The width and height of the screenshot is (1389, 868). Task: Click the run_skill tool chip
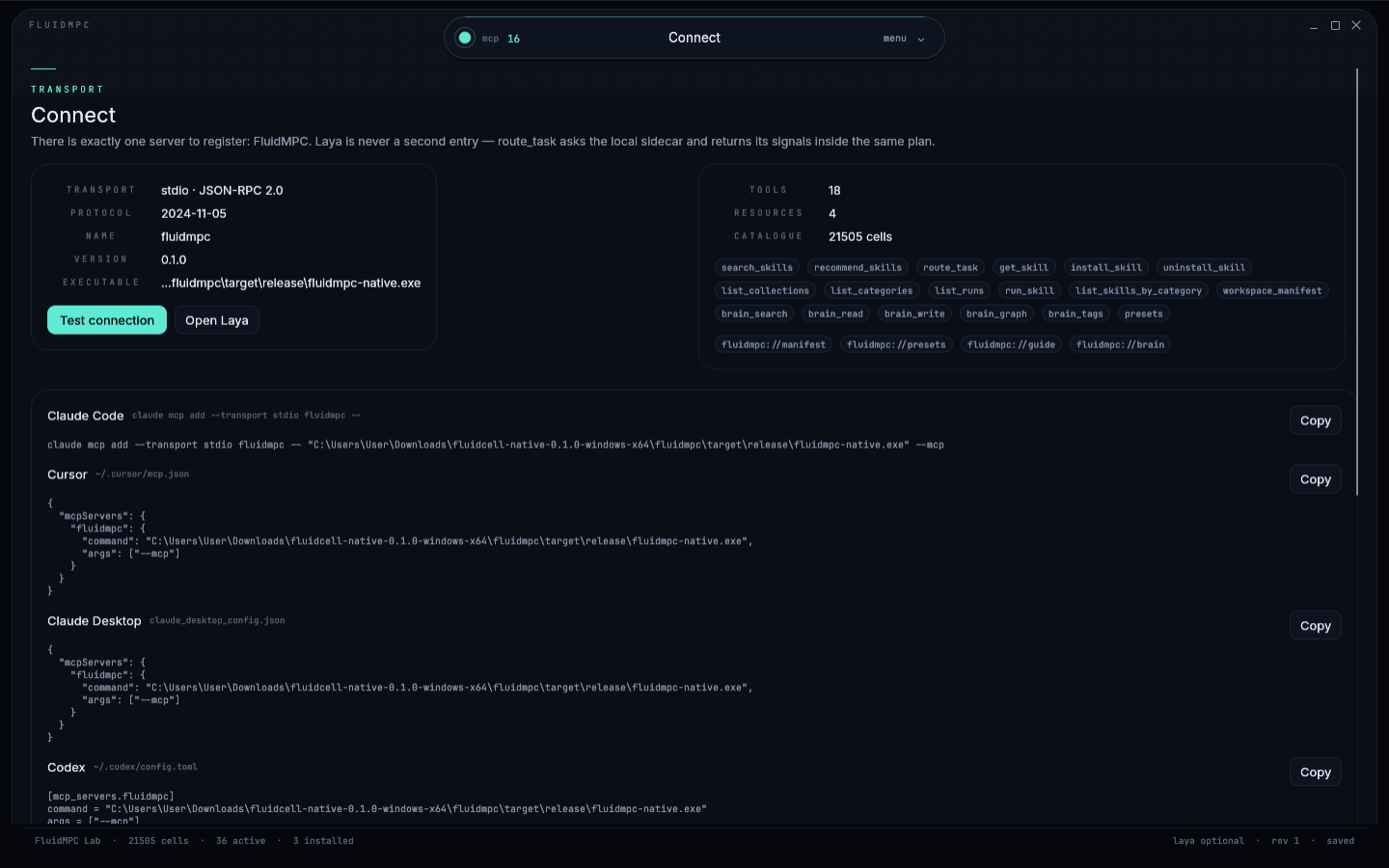(x=1030, y=291)
